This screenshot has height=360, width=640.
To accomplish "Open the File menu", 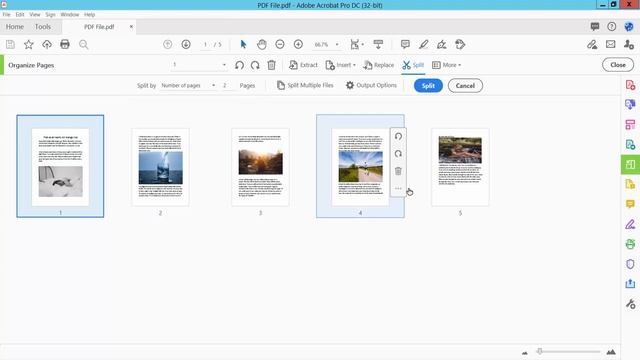I will (7, 14).
